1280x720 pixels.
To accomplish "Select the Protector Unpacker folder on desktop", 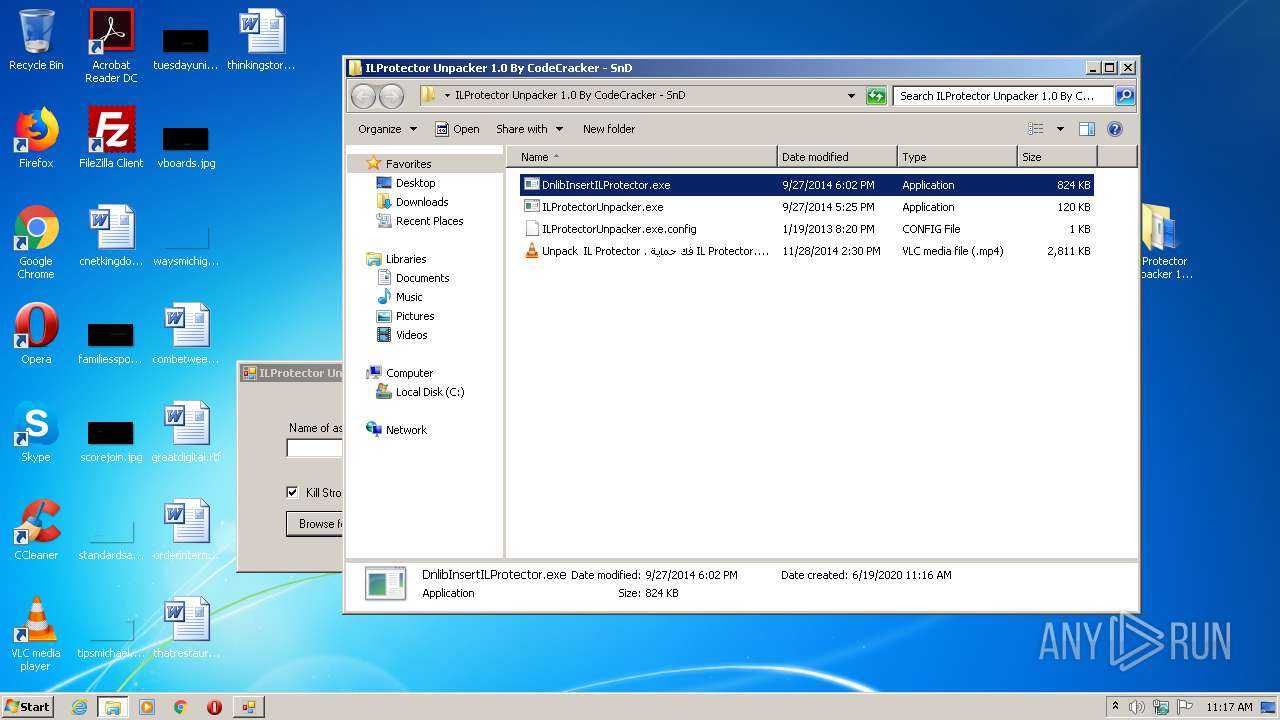I will (x=1164, y=242).
